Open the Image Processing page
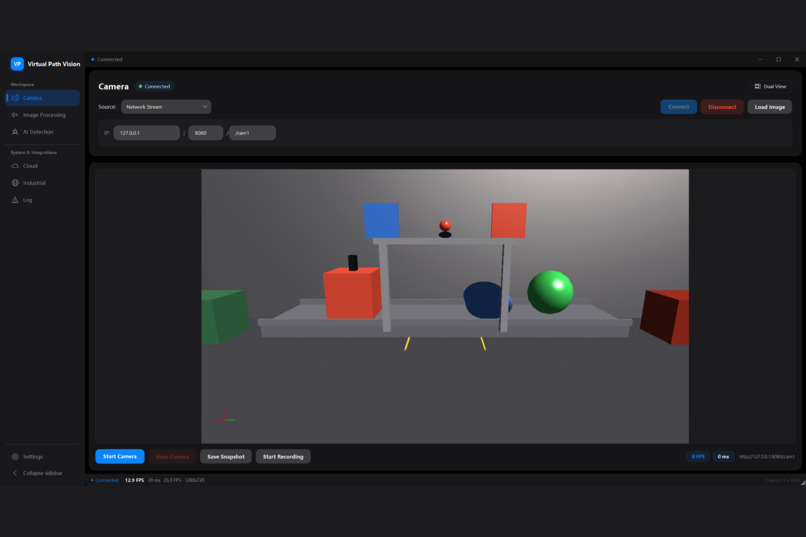This screenshot has width=806, height=537. pyautogui.click(x=43, y=115)
